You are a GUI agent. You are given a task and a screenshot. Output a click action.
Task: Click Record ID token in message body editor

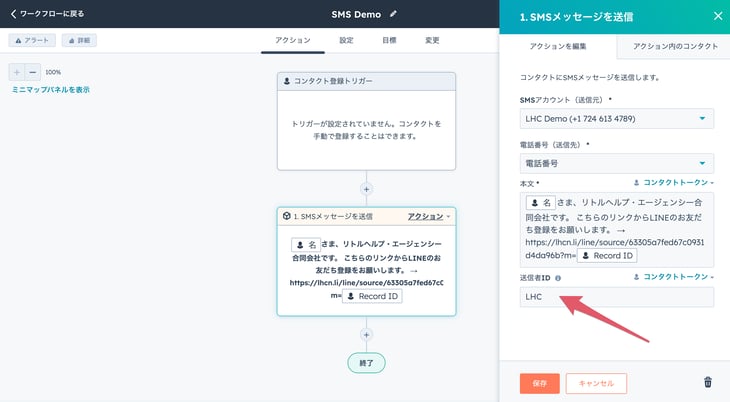point(607,256)
